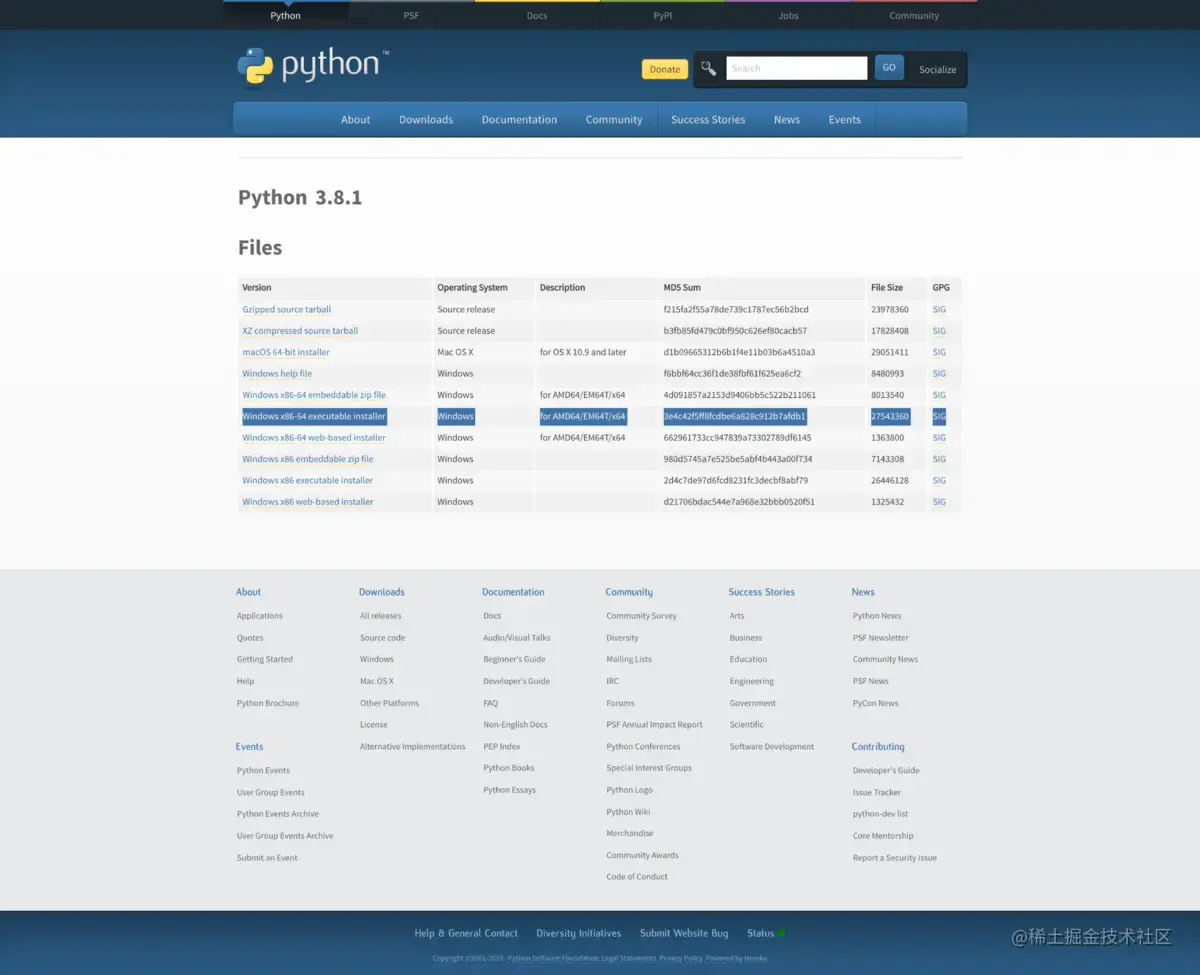Open the footer Mailing Lists link
The height and width of the screenshot is (975, 1200).
click(629, 660)
